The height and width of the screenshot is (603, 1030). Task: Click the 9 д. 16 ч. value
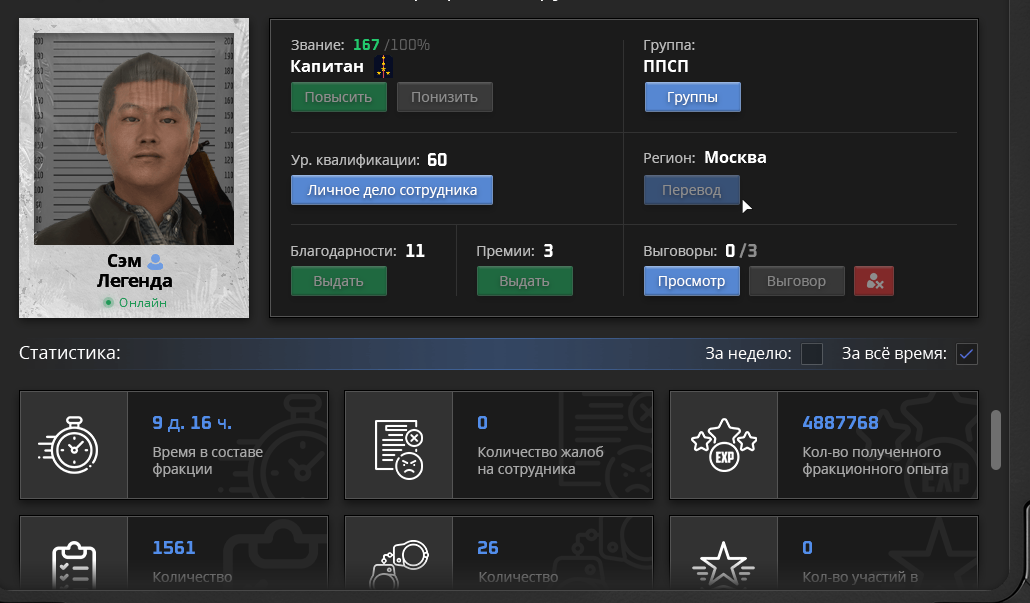coord(192,423)
